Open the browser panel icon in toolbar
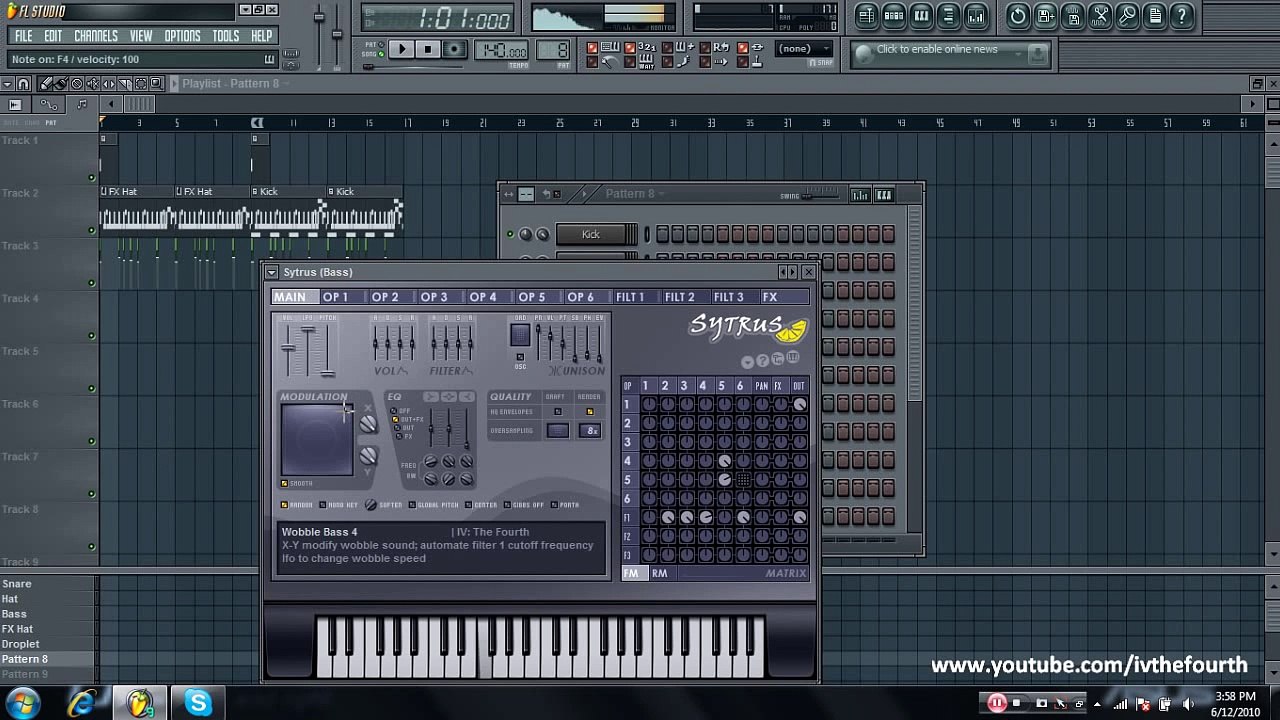The image size is (1280, 720). (948, 16)
